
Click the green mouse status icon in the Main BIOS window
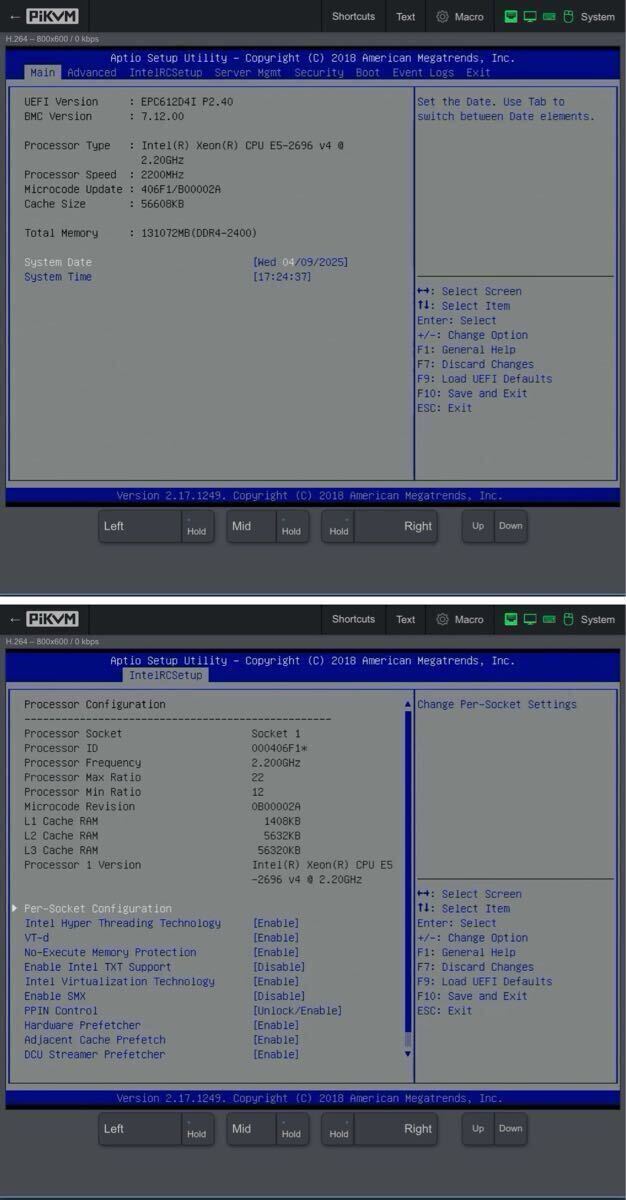pos(568,17)
